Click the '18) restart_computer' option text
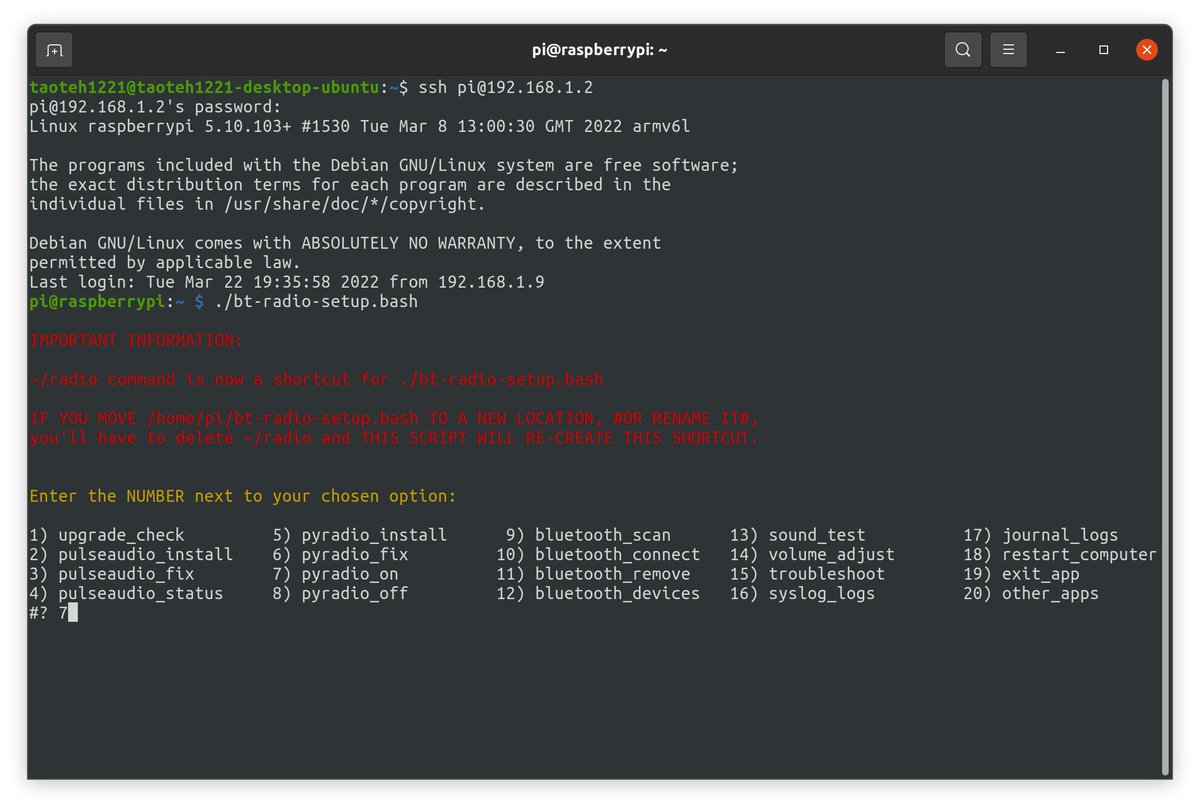1200x810 pixels. (1060, 554)
